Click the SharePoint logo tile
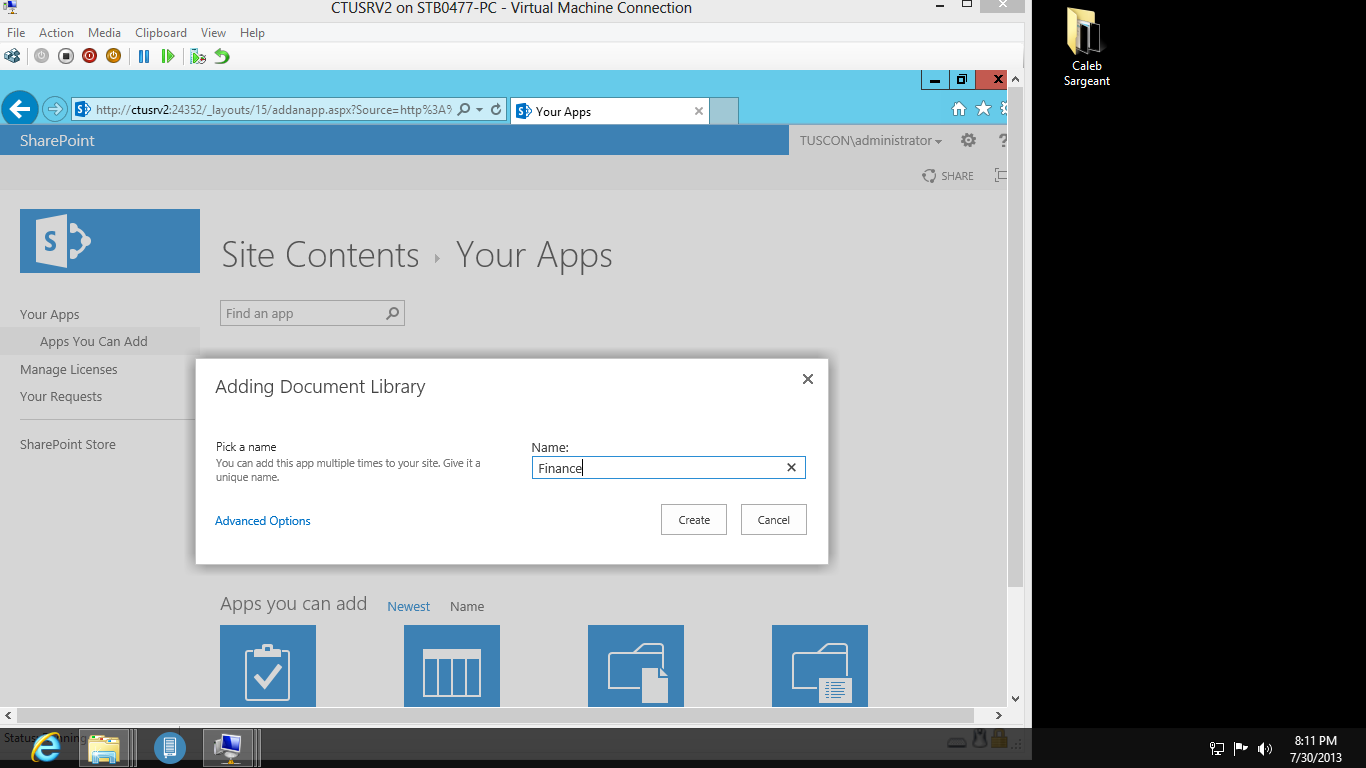Viewport: 1366px width, 768px height. (110, 241)
